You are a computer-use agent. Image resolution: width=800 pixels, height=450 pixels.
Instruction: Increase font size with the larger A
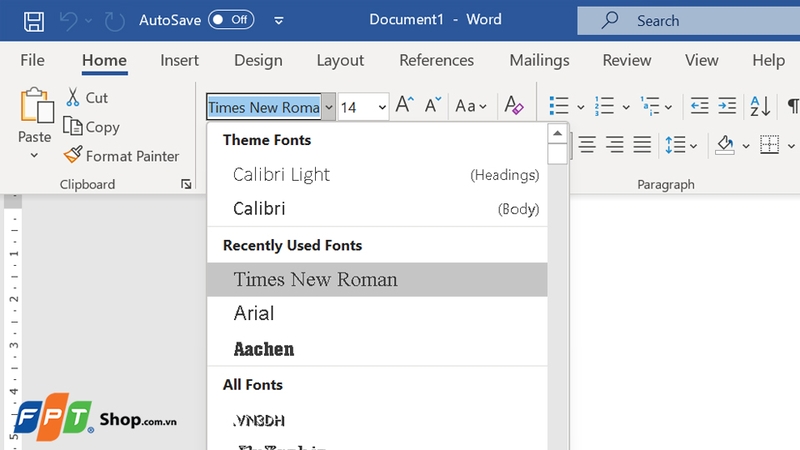(x=404, y=106)
